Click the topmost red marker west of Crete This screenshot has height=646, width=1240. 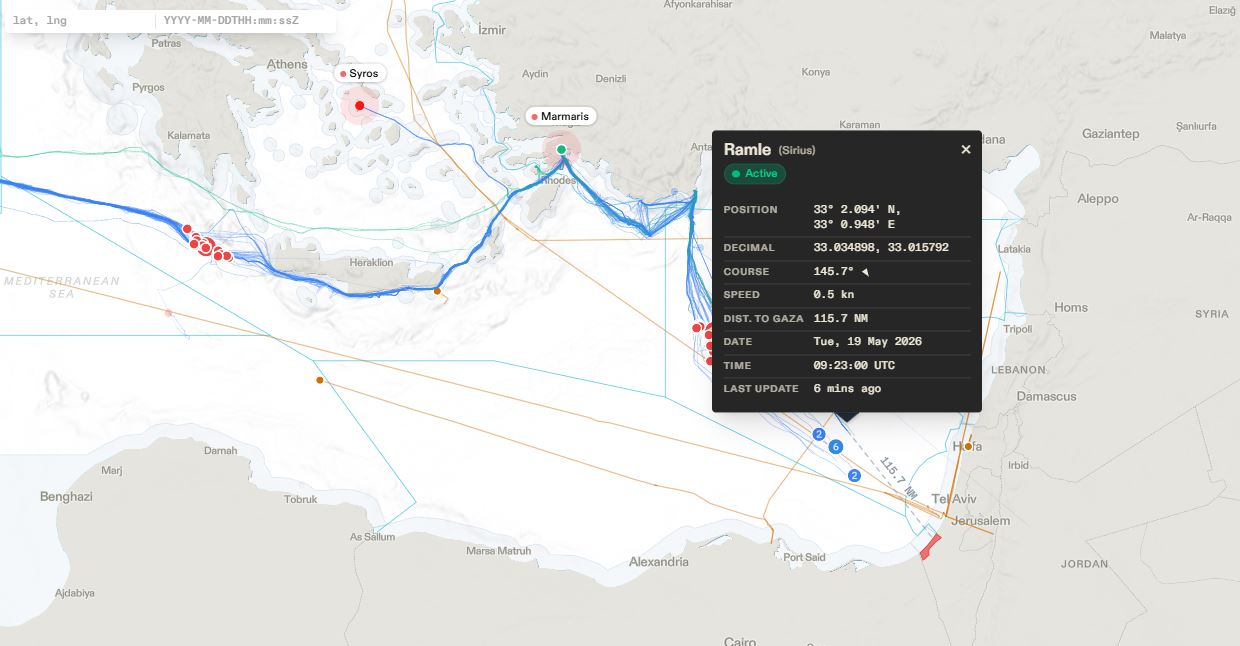tap(187, 229)
